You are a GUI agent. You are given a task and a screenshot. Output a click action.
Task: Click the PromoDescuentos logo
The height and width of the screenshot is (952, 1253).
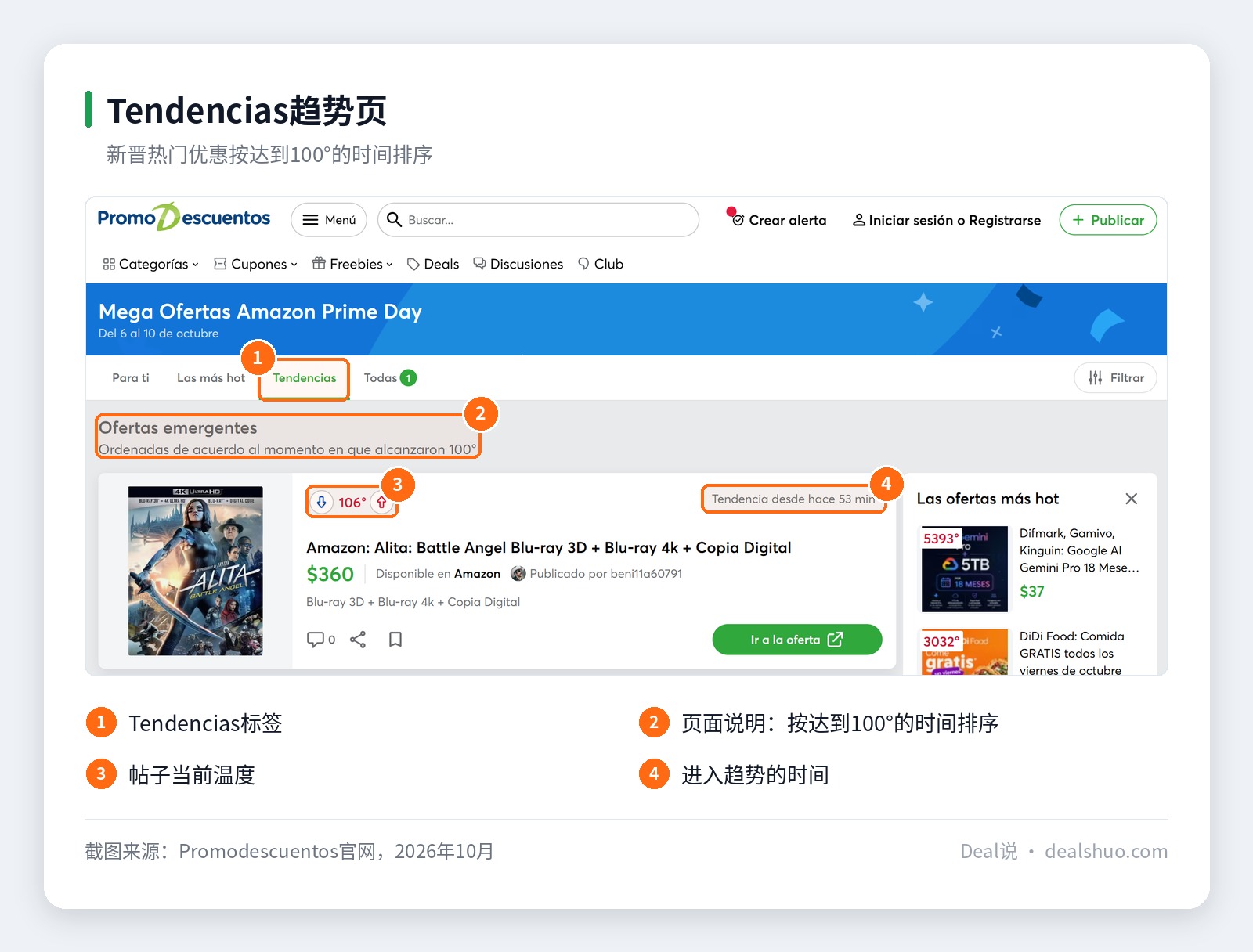tap(184, 218)
